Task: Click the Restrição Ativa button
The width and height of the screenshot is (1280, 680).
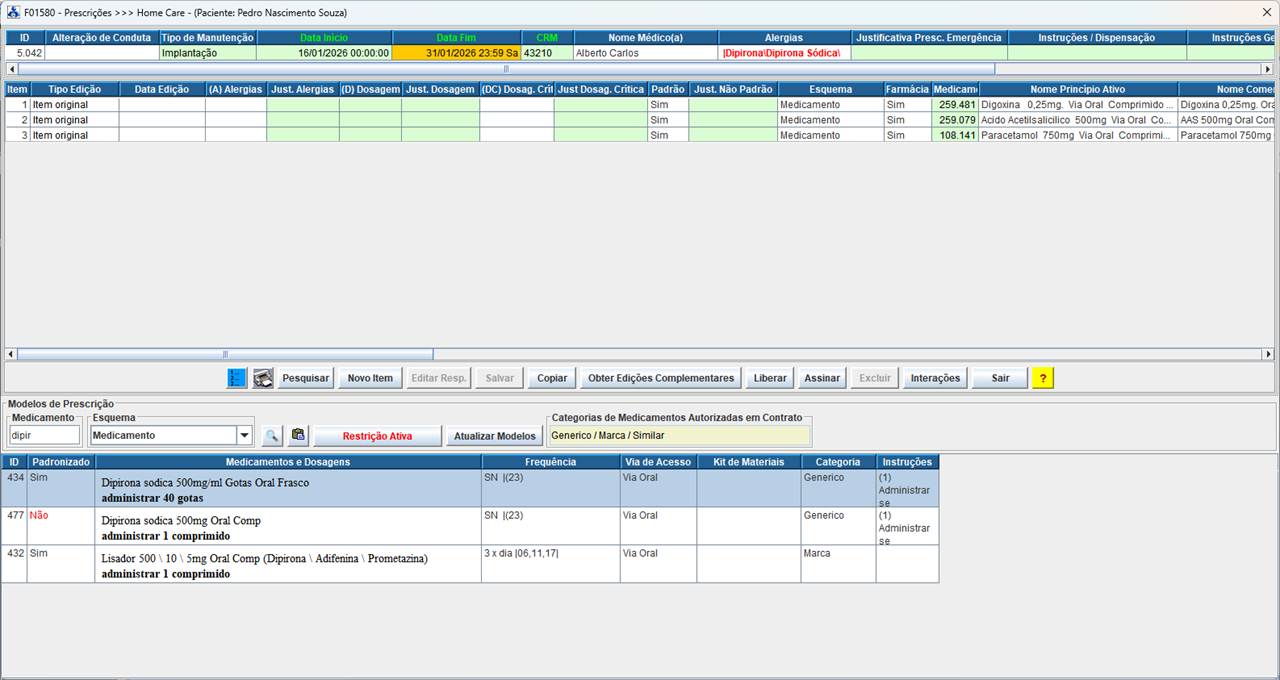Action: 378,436
